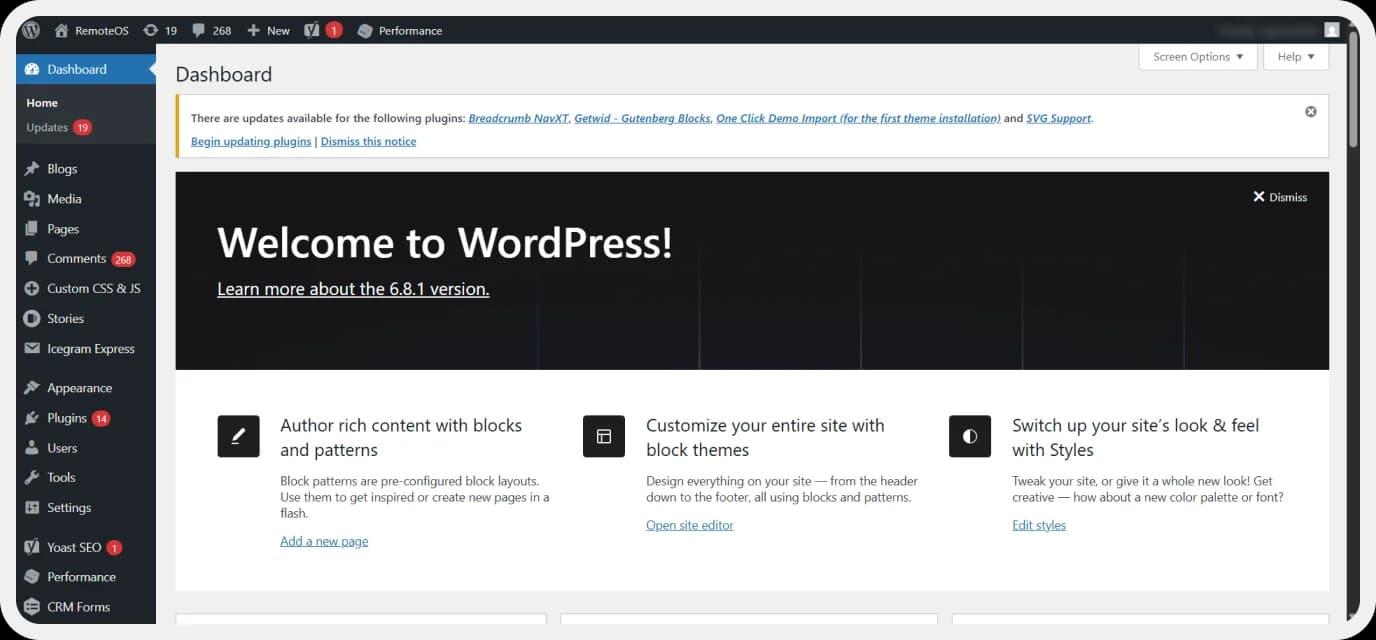This screenshot has width=1376, height=640.
Task: Open Stories from its sidebar icon
Action: pos(31,318)
